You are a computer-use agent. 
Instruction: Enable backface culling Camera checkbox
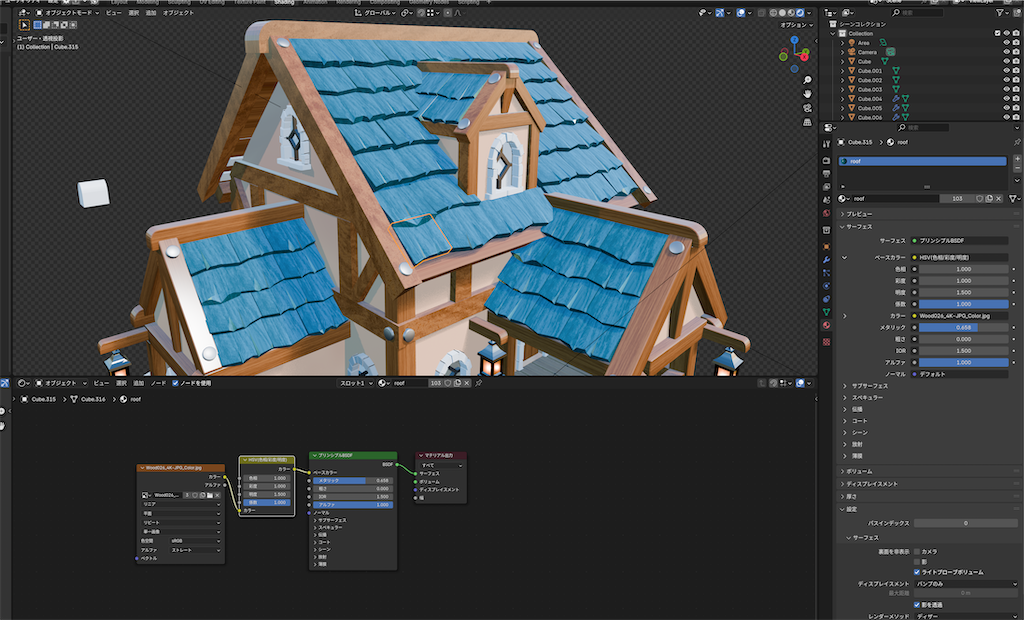point(917,551)
